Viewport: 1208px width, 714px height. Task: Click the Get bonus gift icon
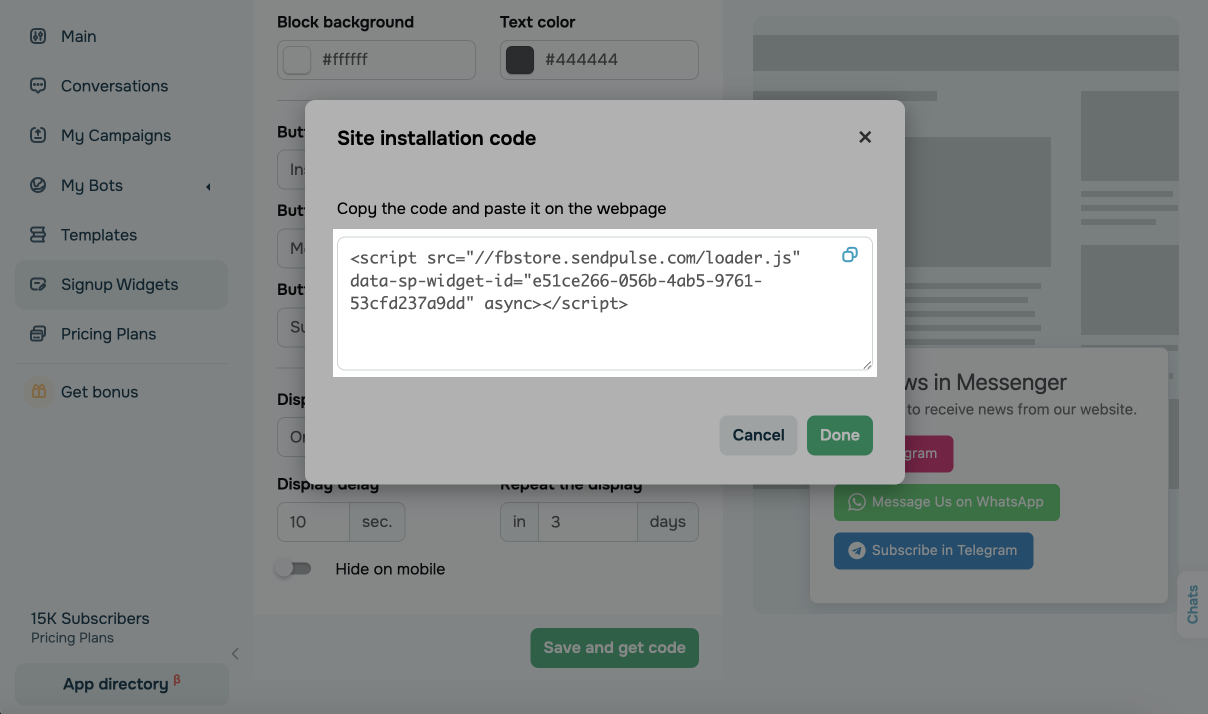[38, 392]
